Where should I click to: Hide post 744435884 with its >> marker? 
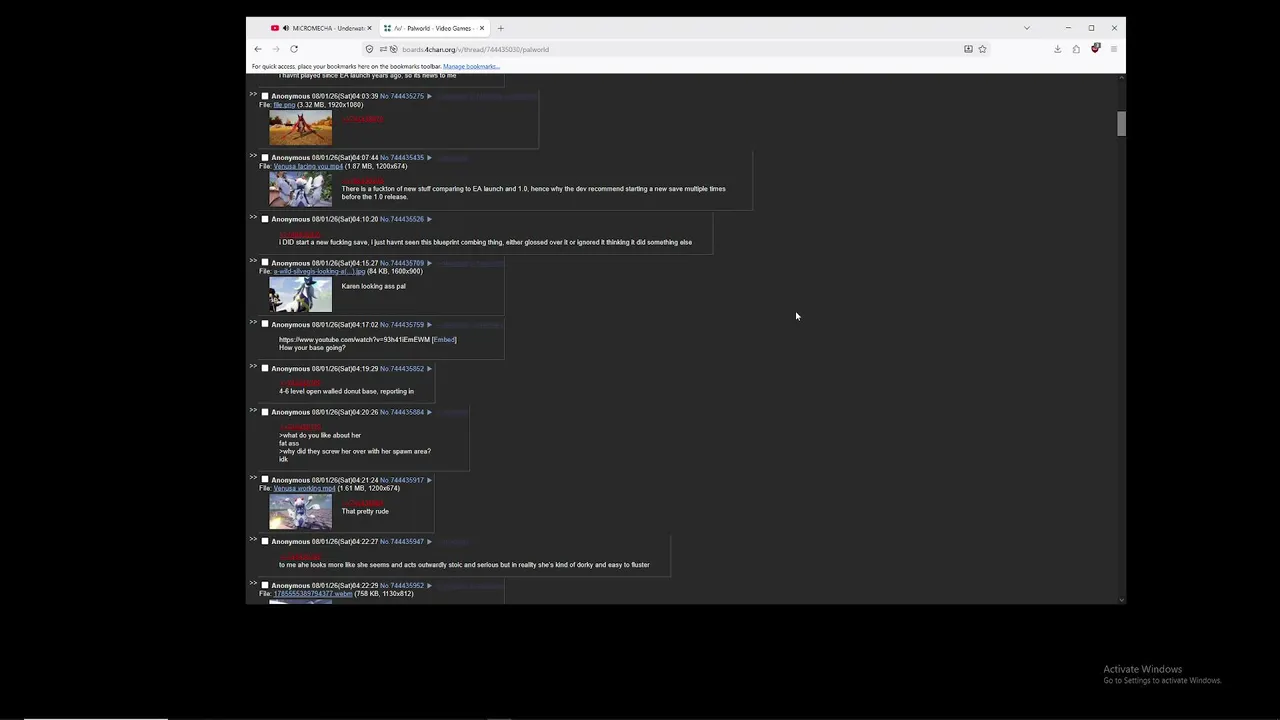253,410
